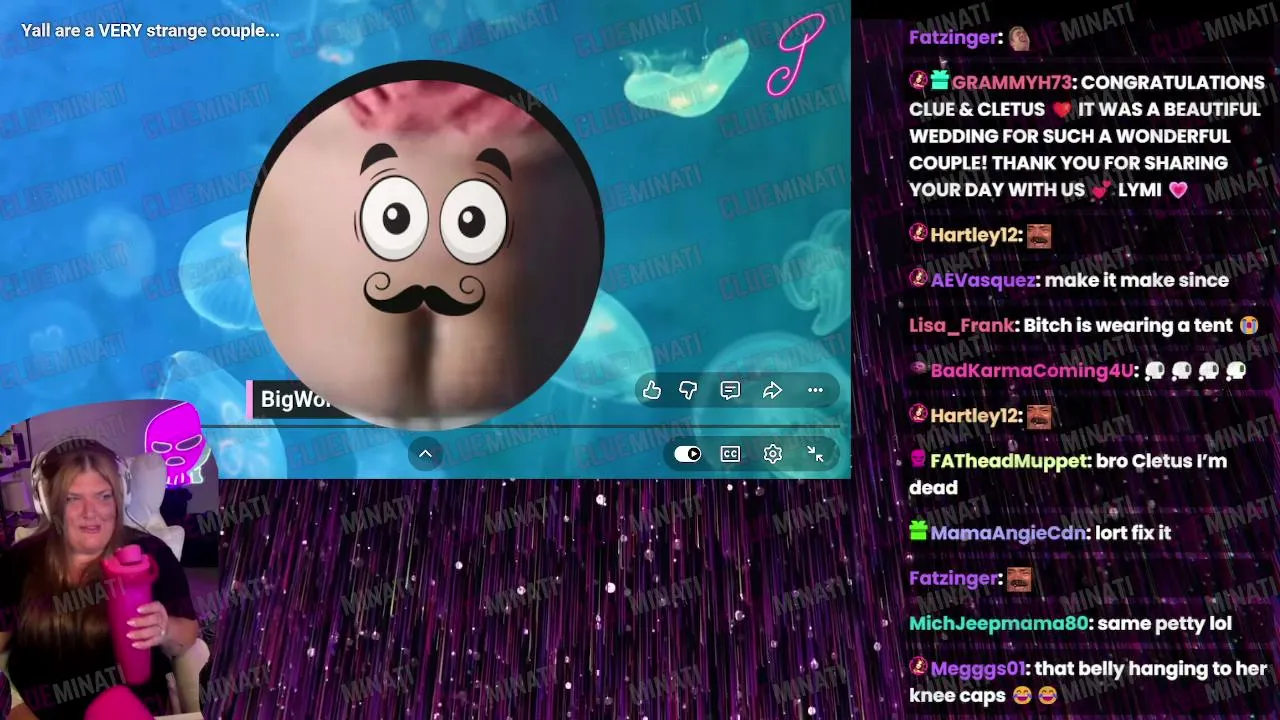This screenshot has width=1280, height=720.
Task: Click the badge next to BadKarmaComing4U
Action: click(918, 370)
